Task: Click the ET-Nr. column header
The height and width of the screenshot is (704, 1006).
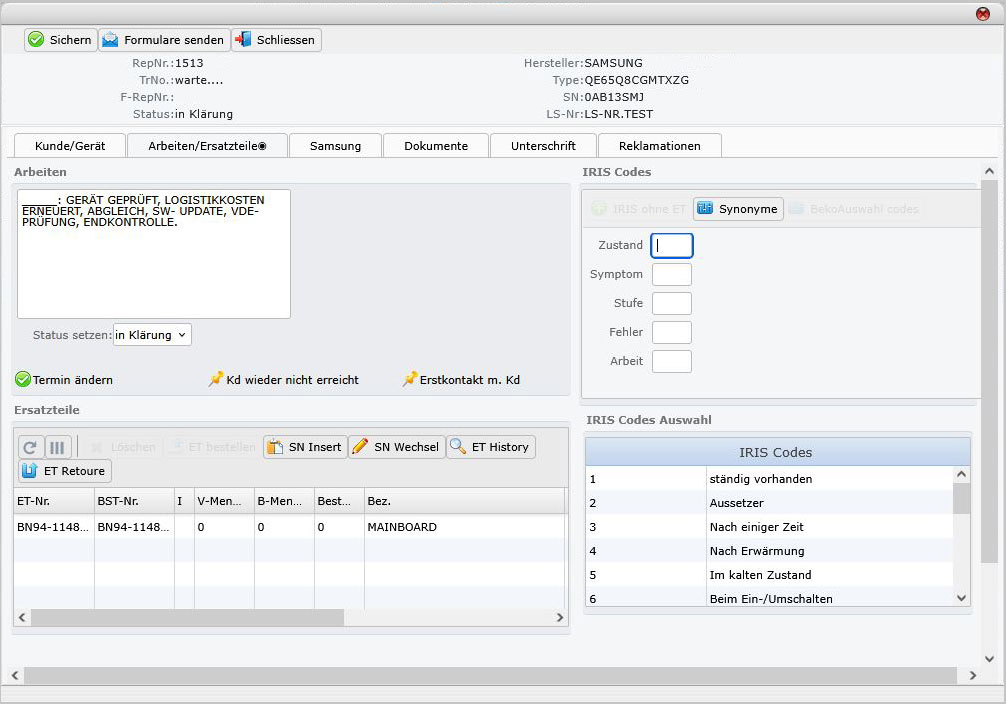Action: click(x=54, y=501)
